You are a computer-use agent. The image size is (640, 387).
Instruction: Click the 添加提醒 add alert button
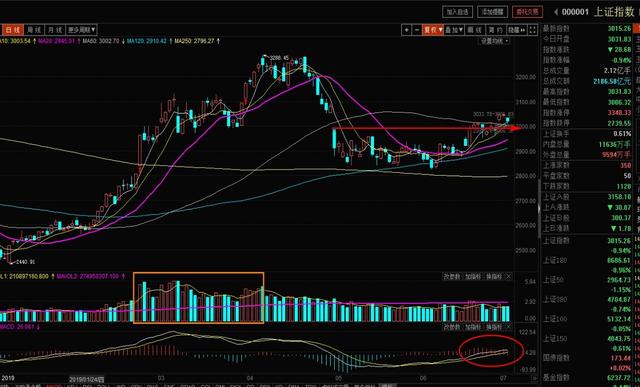492,12
